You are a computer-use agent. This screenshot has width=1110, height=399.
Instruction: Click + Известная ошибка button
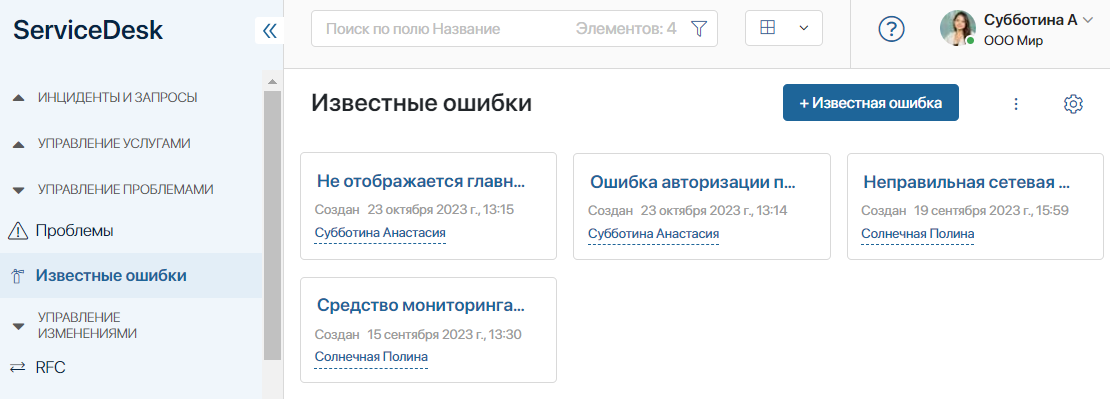tap(871, 103)
